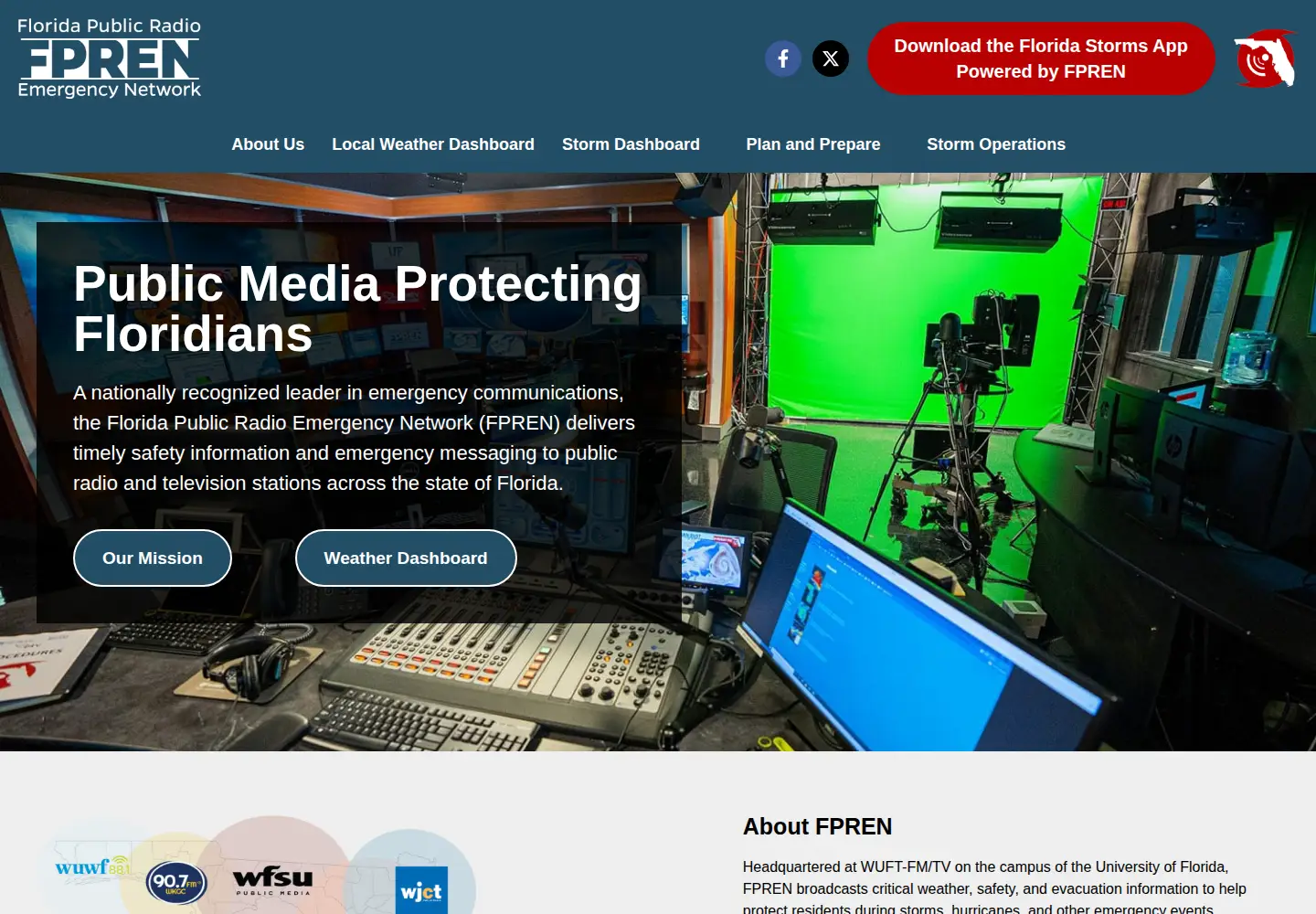
Task: Click the 'About FPREN' heading
Action: point(817,826)
